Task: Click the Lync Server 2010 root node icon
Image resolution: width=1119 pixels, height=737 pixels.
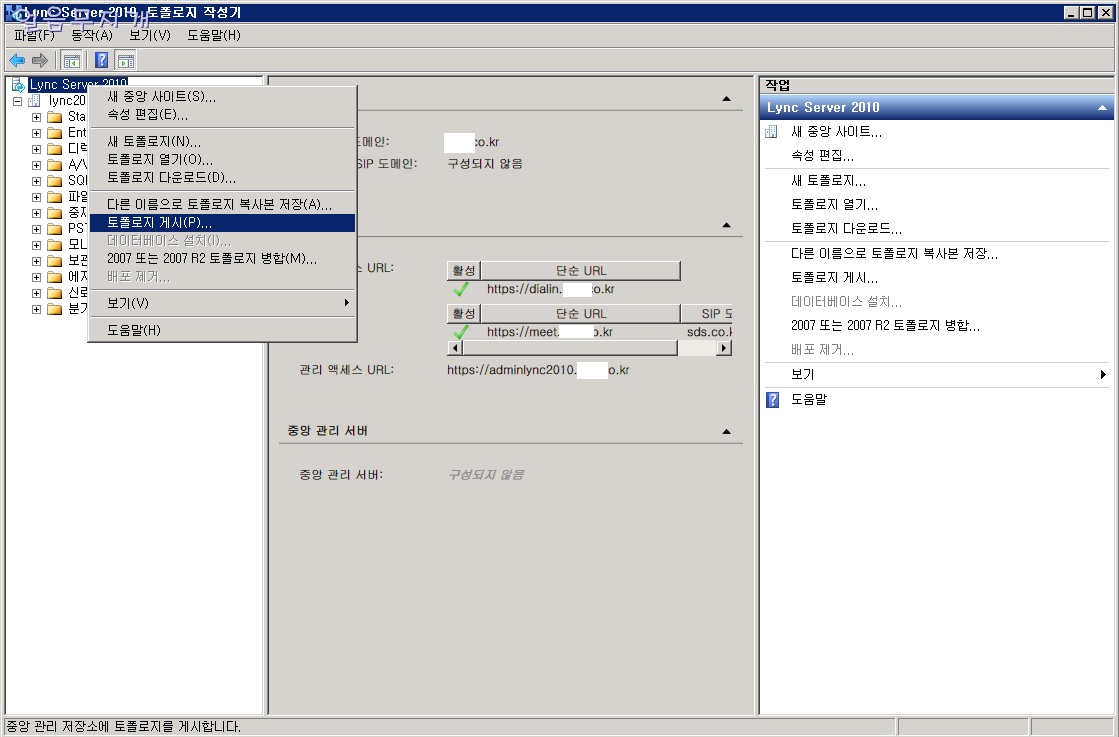Action: (x=19, y=85)
